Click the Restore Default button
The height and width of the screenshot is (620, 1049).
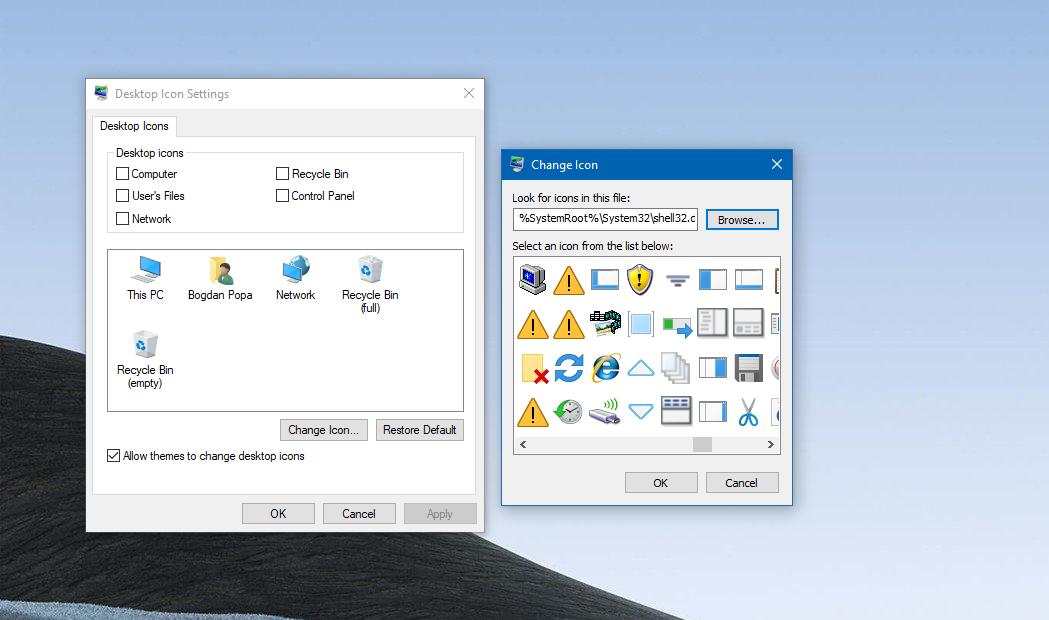[x=419, y=430]
